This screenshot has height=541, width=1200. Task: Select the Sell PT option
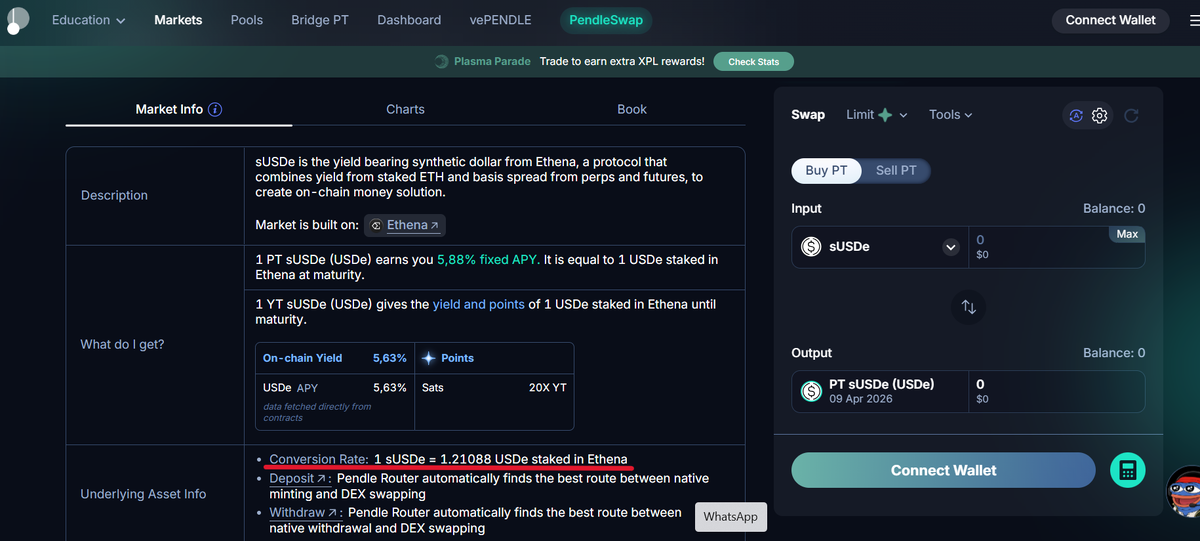point(896,171)
